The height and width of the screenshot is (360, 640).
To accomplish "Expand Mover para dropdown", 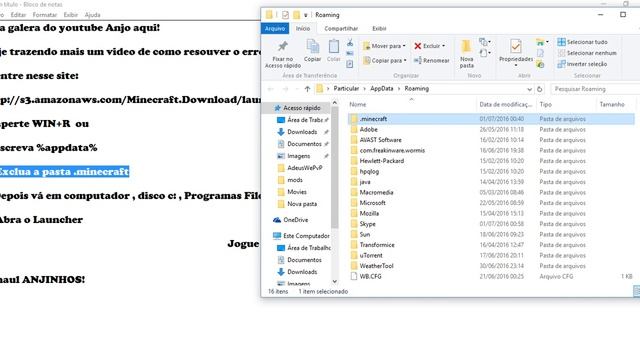I will point(404,46).
